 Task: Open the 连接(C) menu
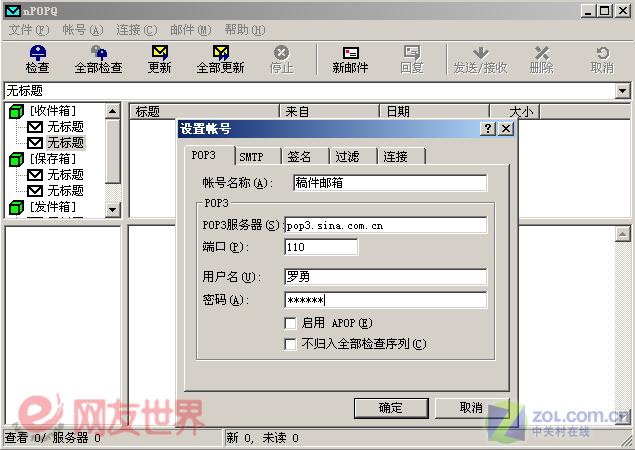point(136,30)
